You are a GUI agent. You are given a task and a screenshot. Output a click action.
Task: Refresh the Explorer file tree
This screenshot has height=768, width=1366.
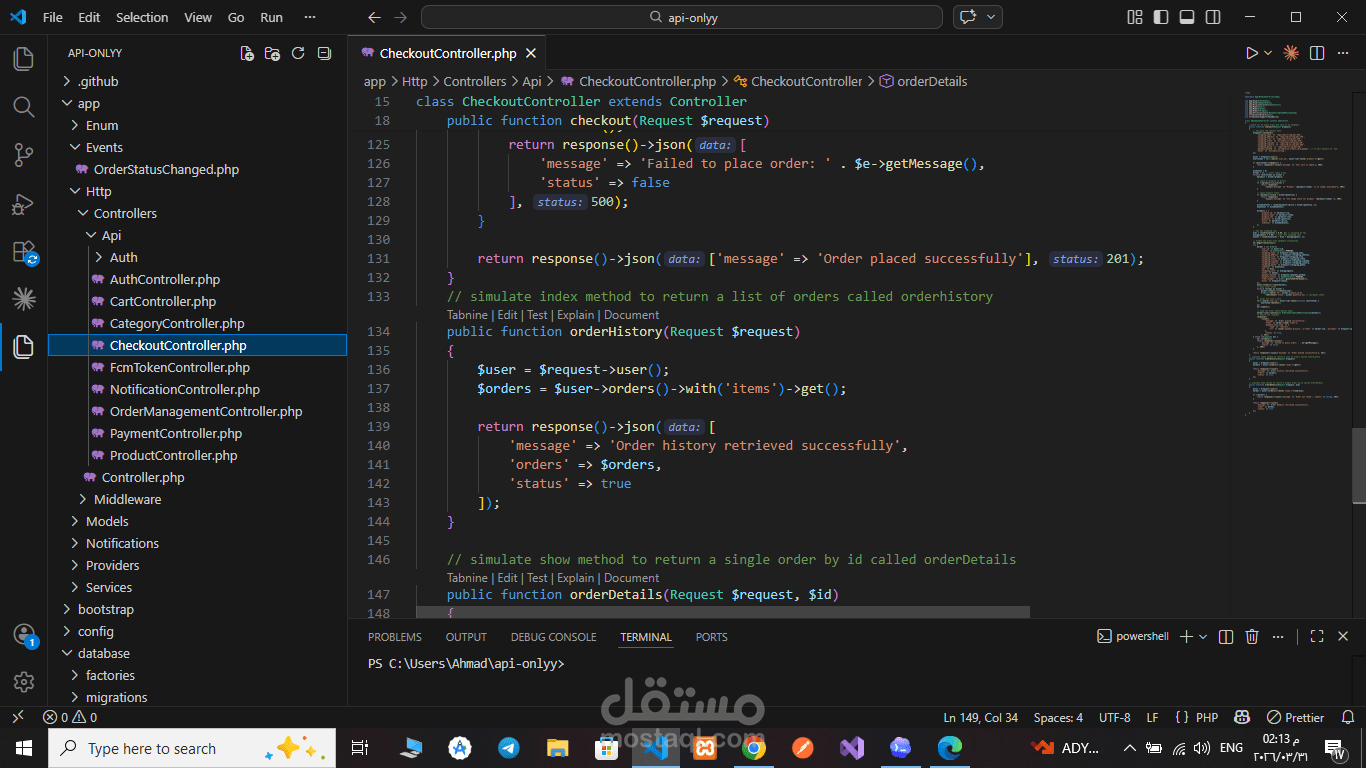pos(298,53)
